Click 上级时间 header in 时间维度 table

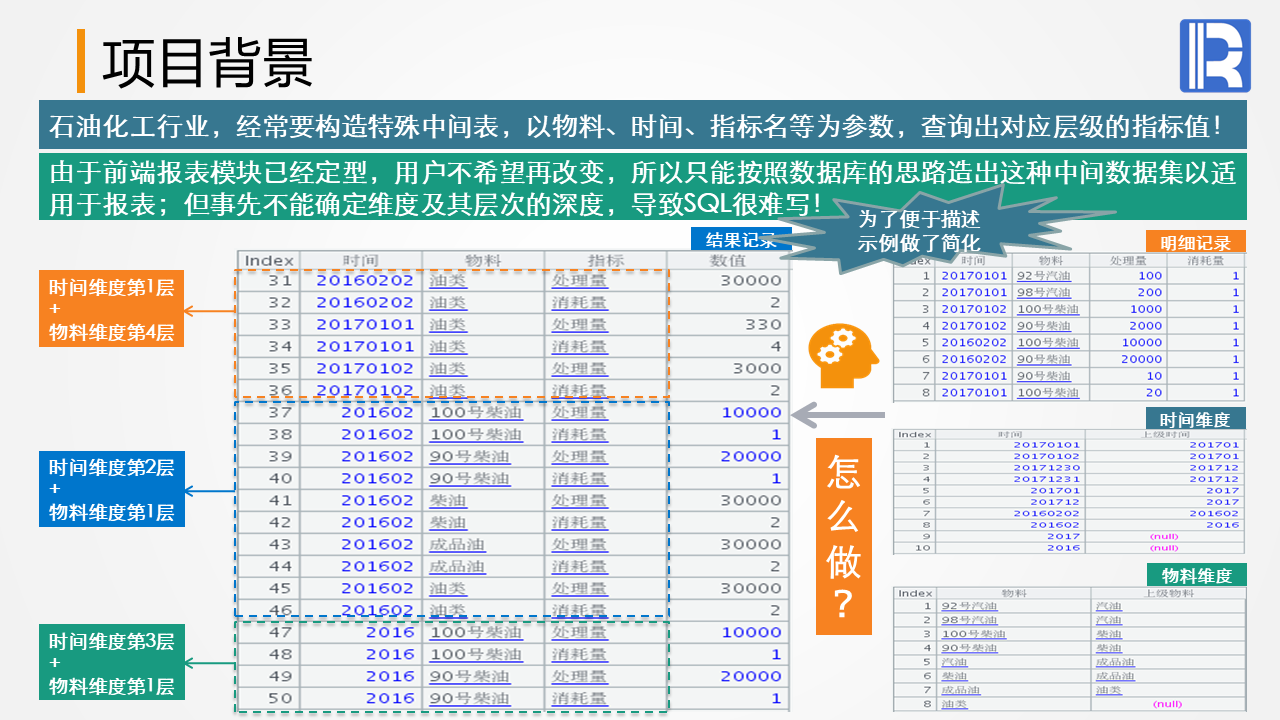[x=1165, y=435]
